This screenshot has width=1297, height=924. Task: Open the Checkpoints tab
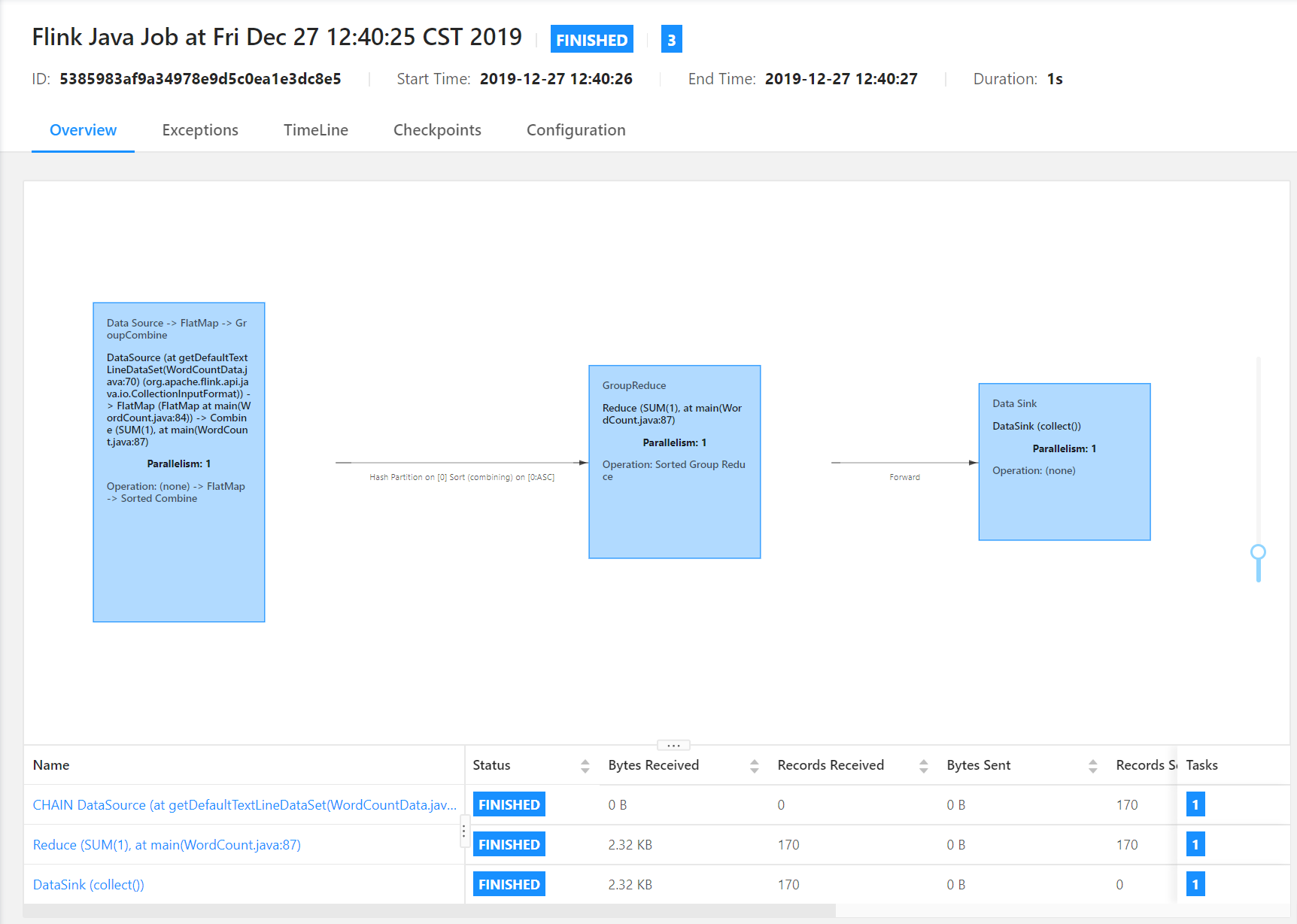pyautogui.click(x=437, y=129)
